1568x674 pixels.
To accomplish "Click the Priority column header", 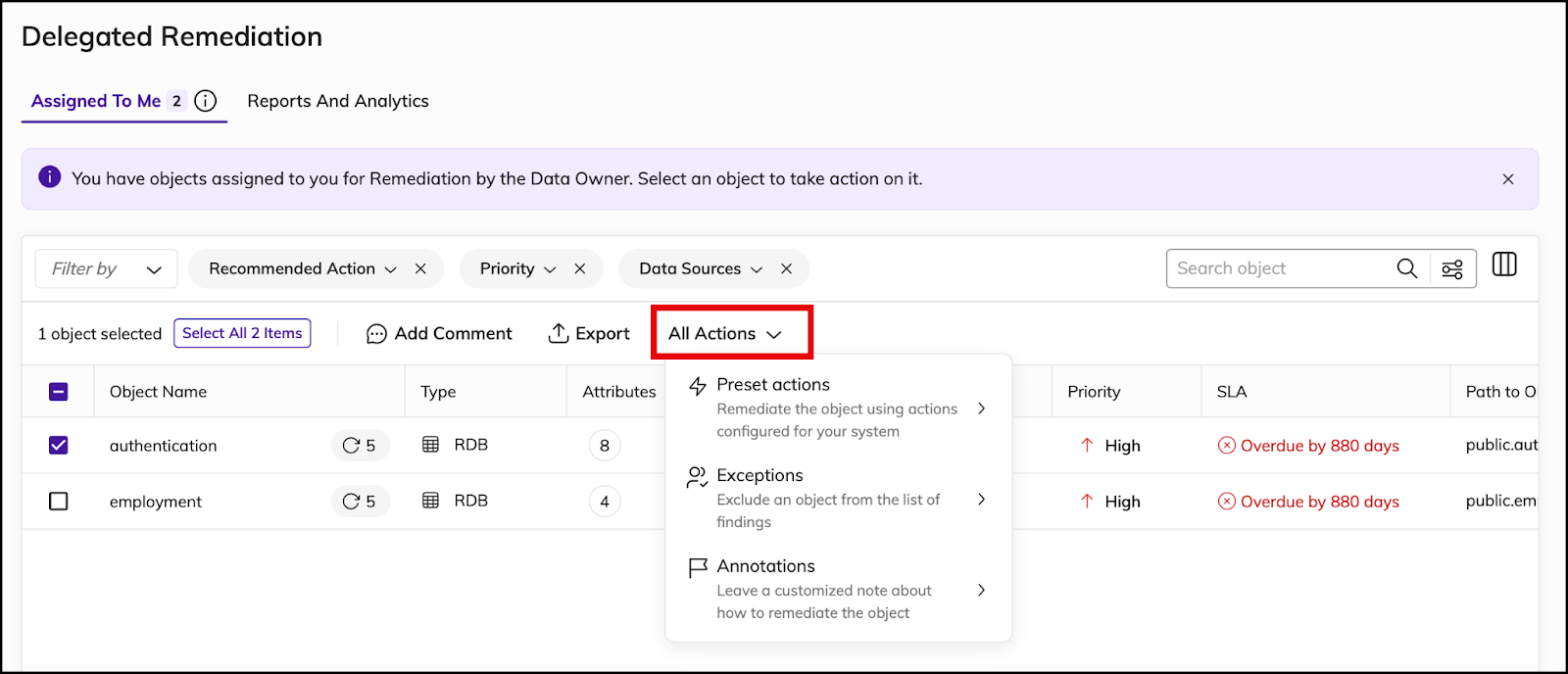I will point(1094,392).
